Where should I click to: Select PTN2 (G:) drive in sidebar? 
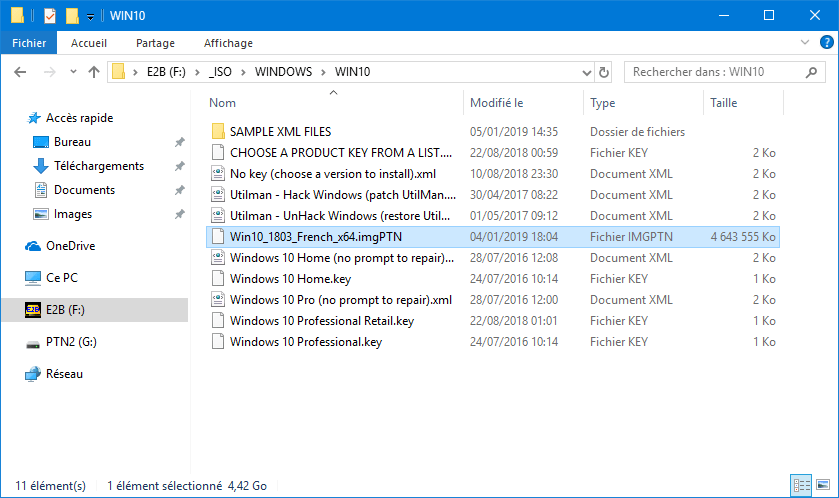(x=71, y=342)
